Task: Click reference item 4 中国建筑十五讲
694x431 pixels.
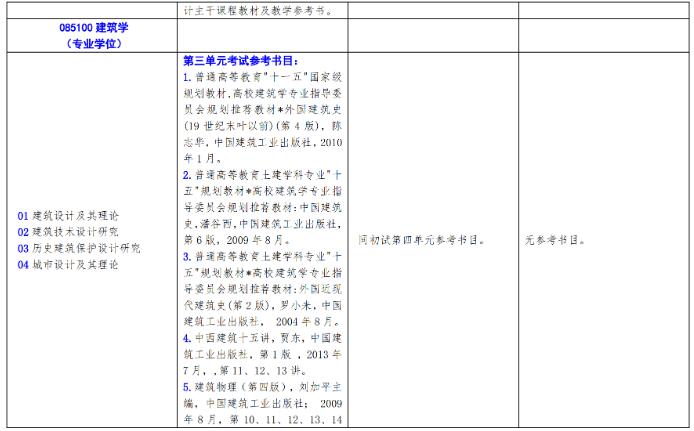Action: pyautogui.click(x=262, y=353)
